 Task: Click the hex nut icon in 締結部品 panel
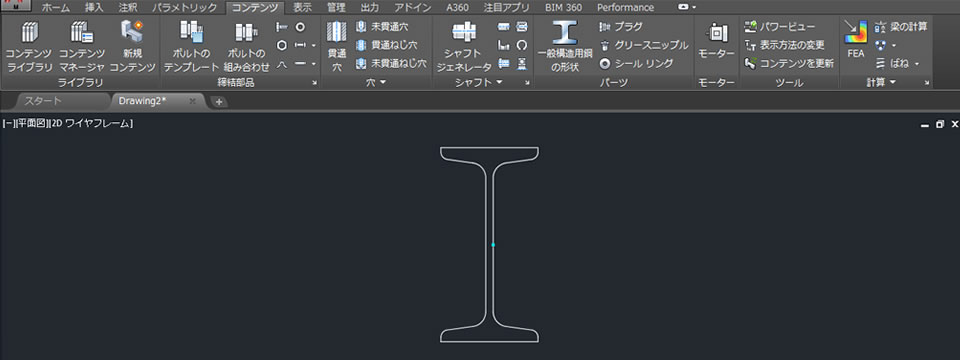(282, 45)
